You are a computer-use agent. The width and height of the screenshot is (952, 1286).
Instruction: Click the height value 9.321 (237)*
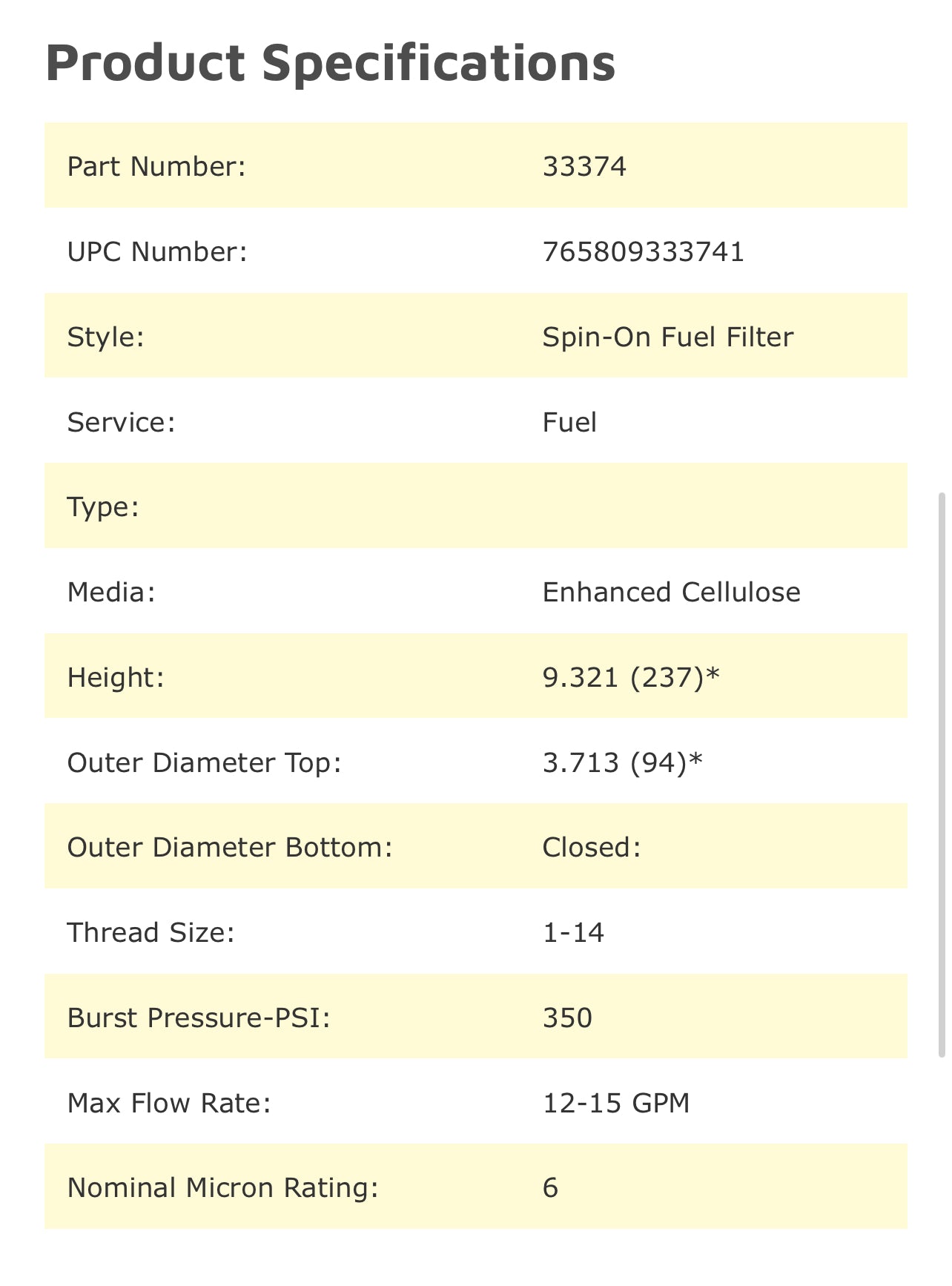tap(631, 677)
